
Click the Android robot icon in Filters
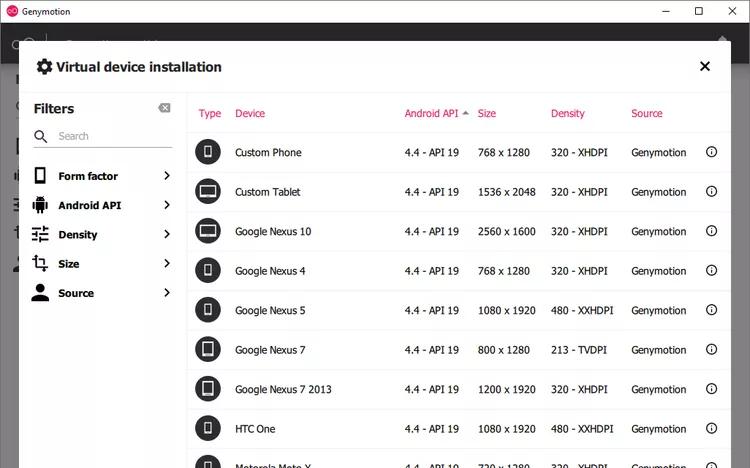40,205
